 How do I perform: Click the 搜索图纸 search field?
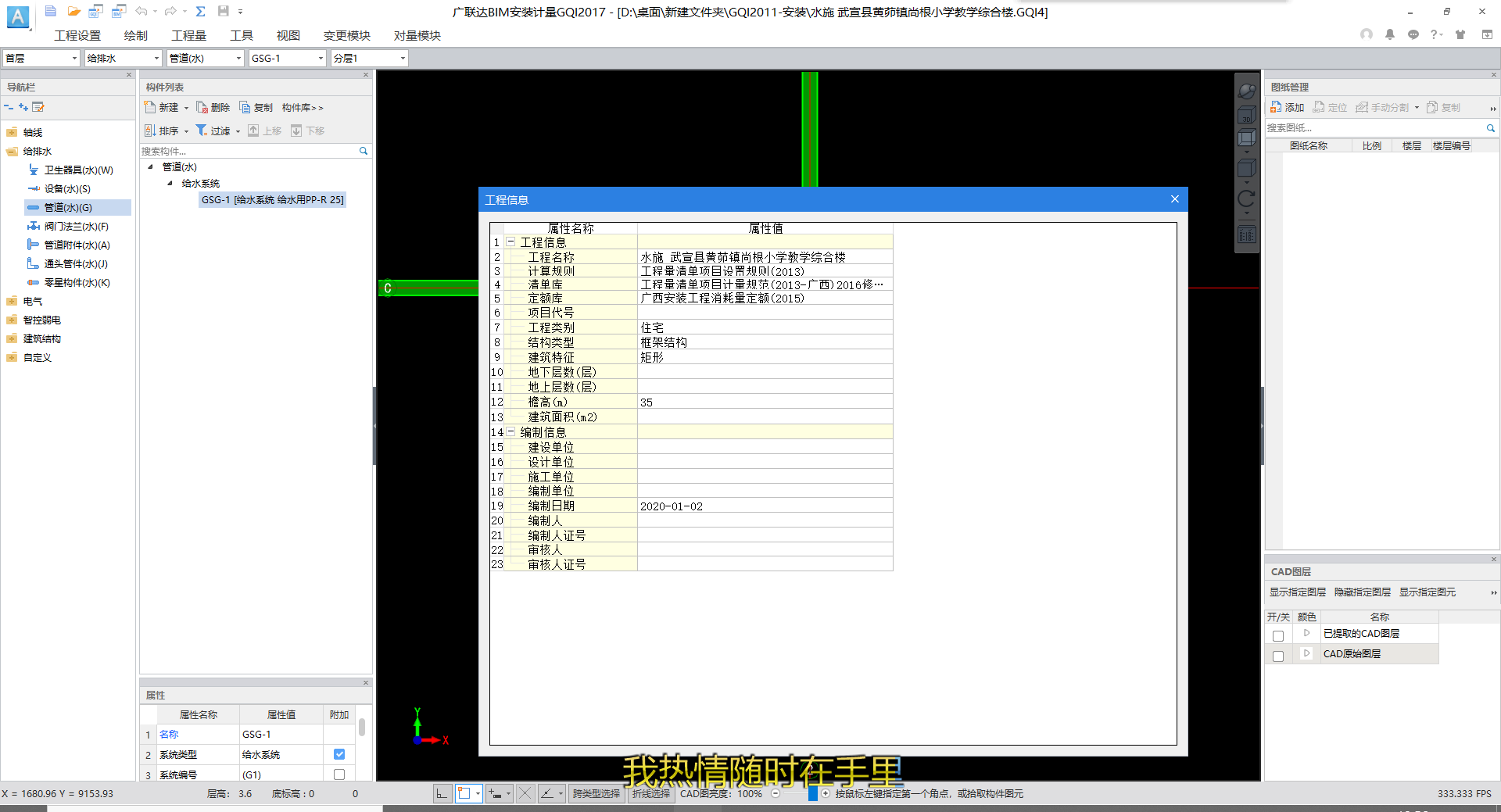pos(1375,128)
